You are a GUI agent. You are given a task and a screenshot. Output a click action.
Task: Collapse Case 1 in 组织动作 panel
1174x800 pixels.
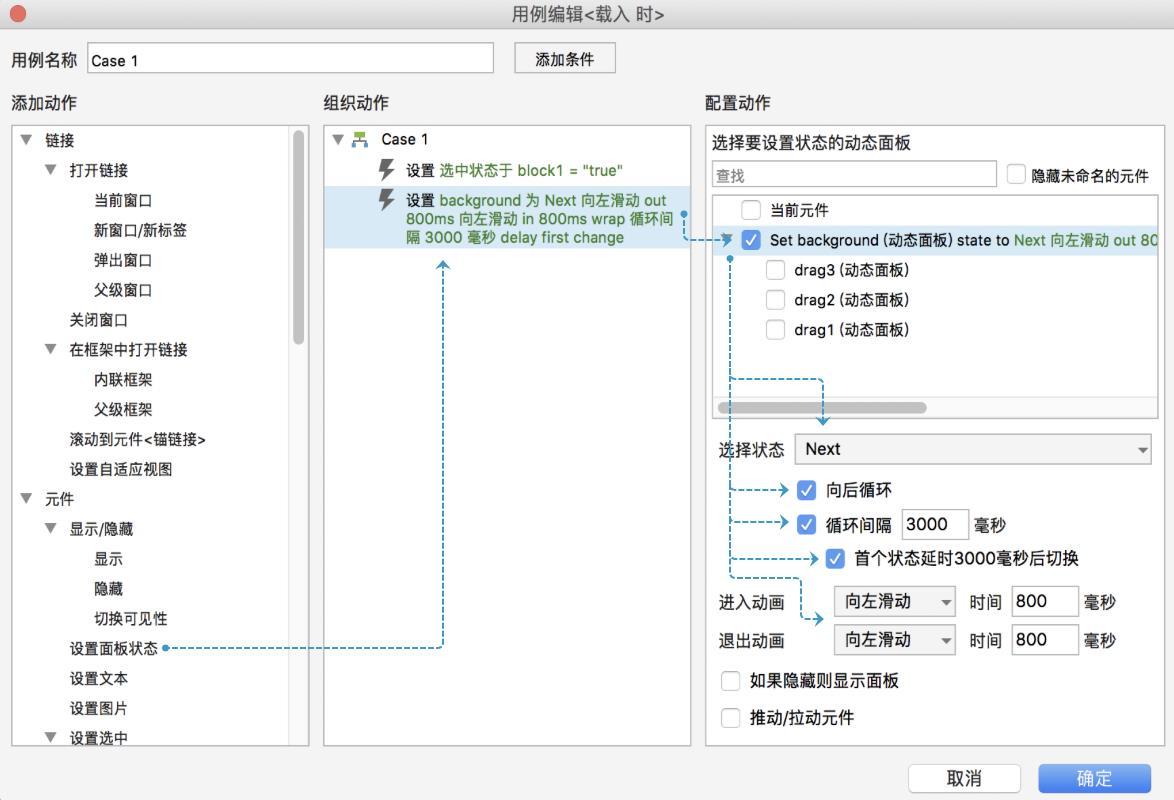pos(338,139)
